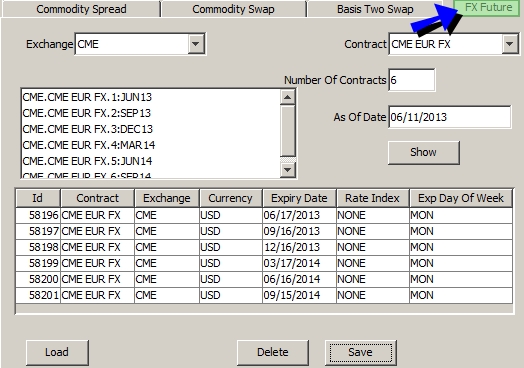The image size is (524, 368).
Task: Click expiry date cell 09/15/2014
Action: click(x=299, y=295)
